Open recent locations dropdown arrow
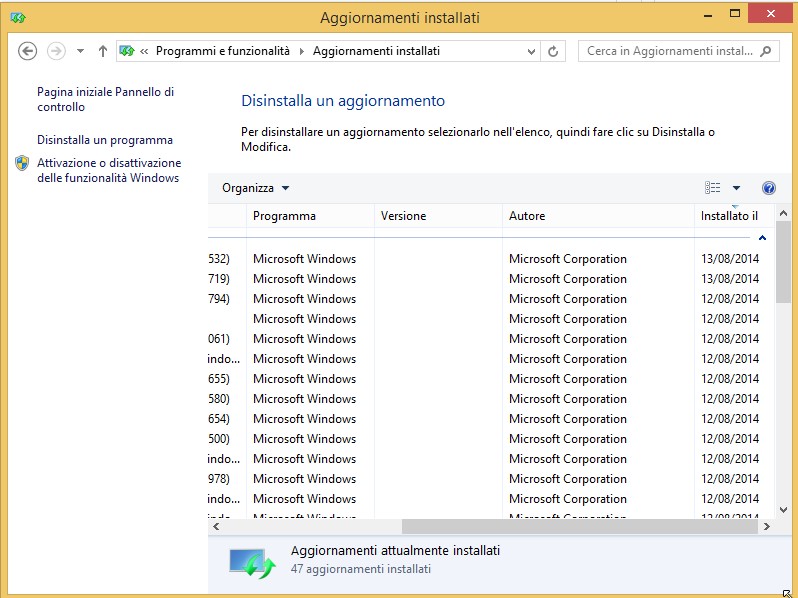798x598 pixels. pos(80,51)
